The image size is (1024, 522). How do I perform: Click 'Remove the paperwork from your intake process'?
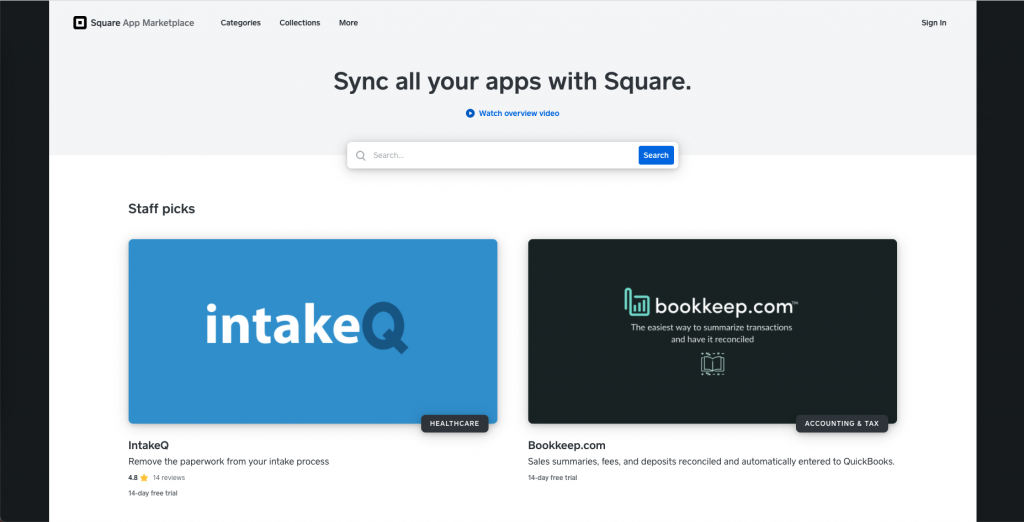229,461
